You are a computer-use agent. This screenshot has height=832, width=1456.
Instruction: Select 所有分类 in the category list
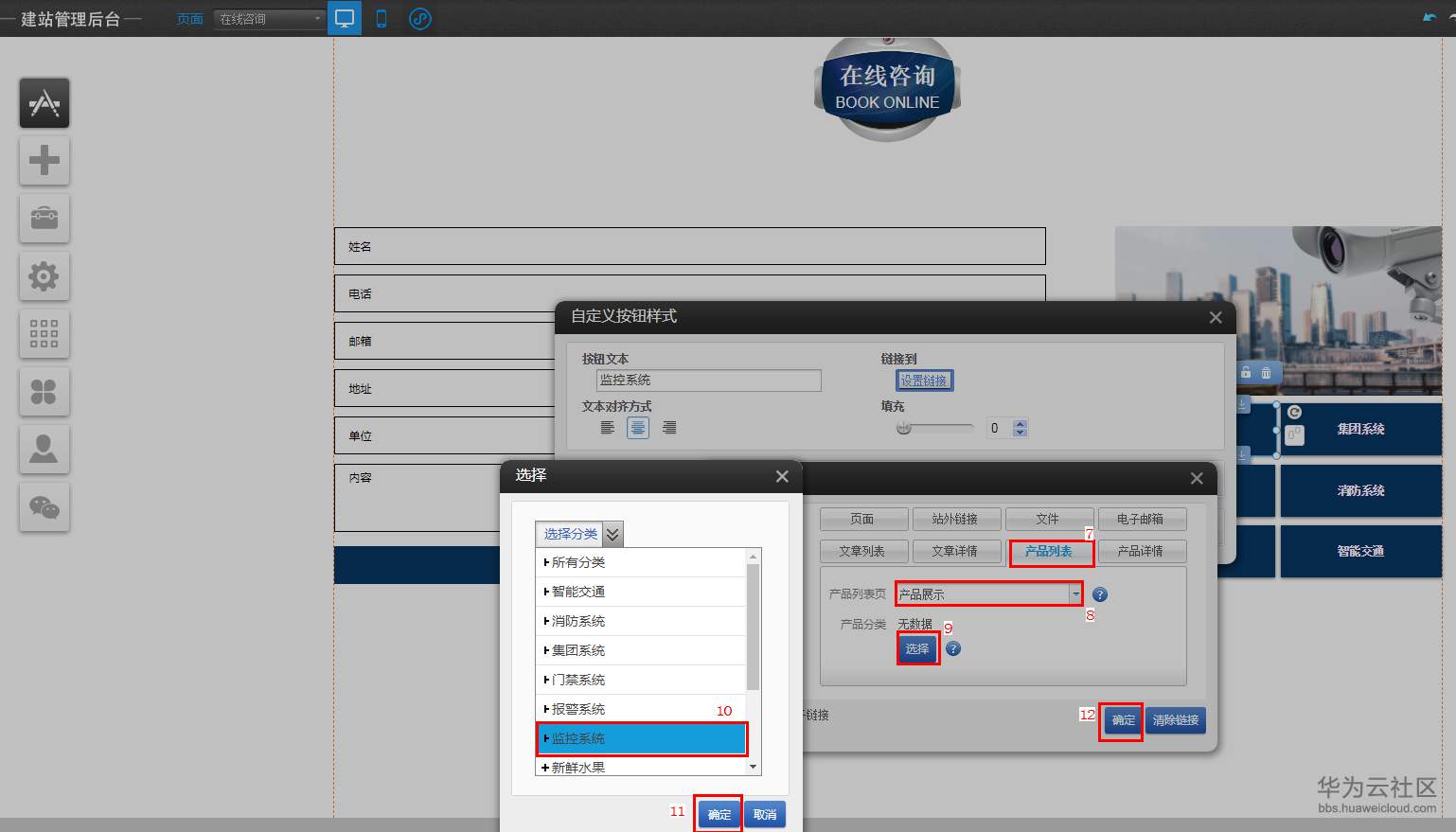click(641, 562)
